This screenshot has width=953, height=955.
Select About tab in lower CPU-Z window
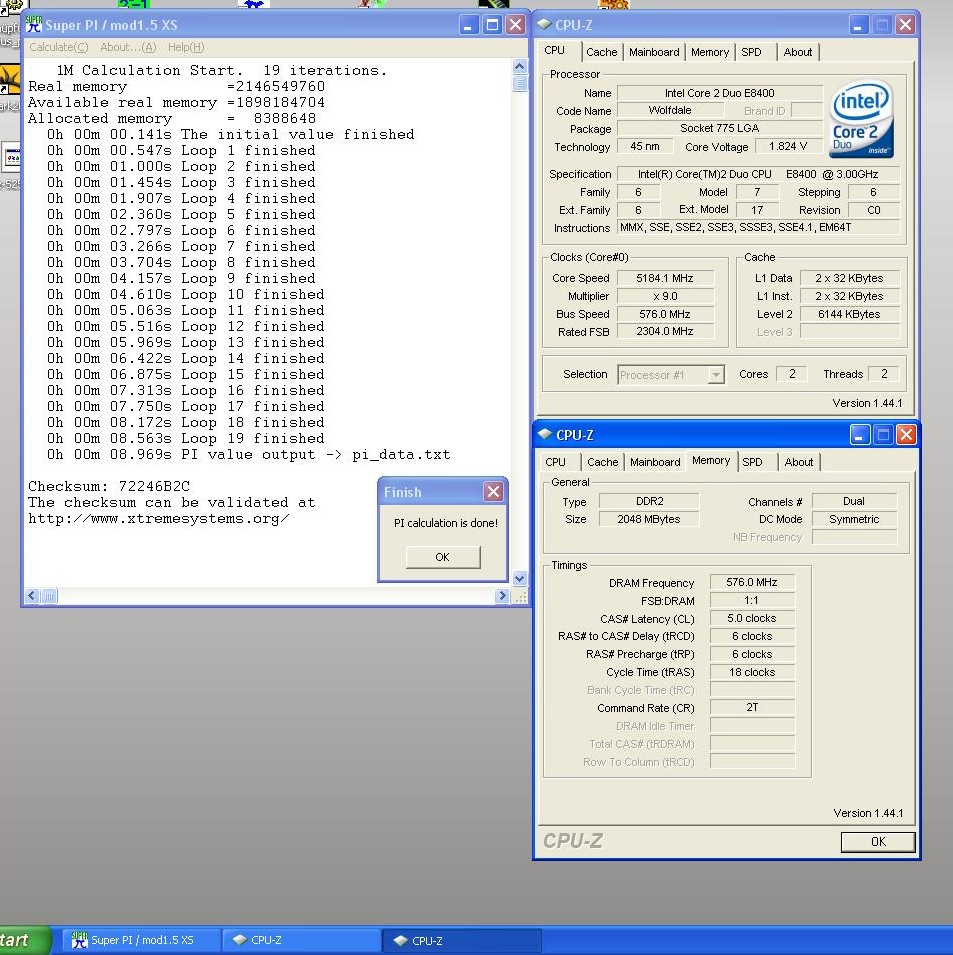click(799, 462)
